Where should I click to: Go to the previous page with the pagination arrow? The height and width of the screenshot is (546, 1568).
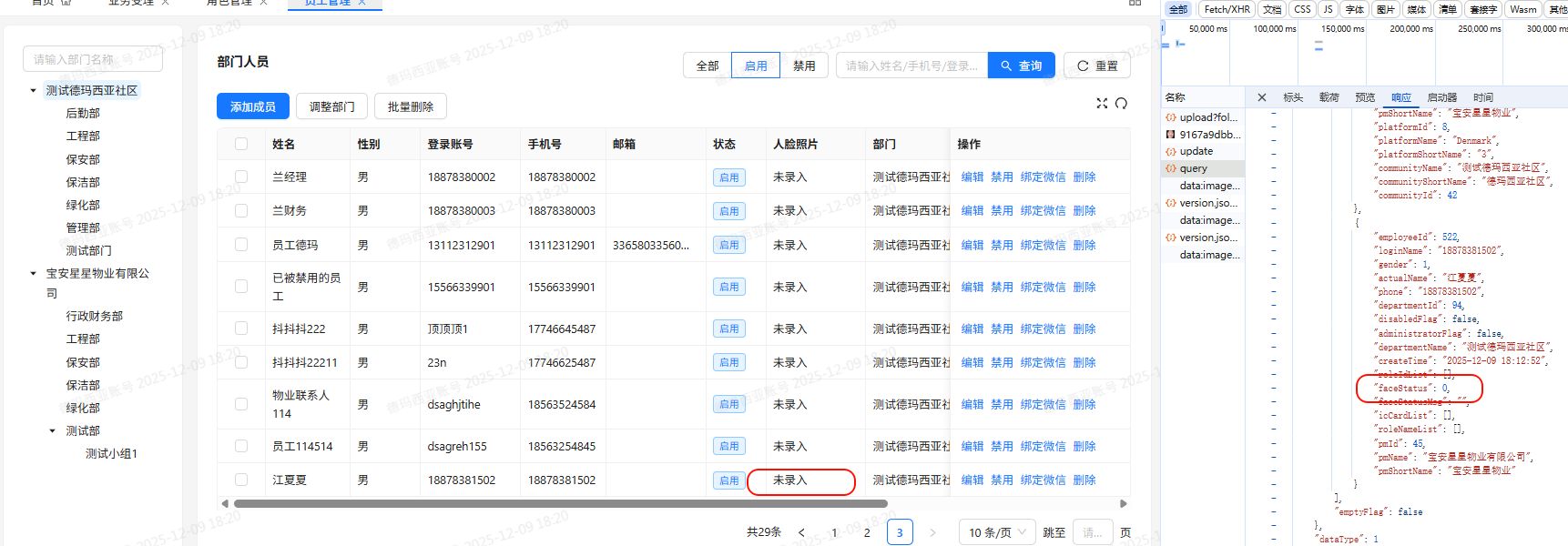[x=801, y=533]
